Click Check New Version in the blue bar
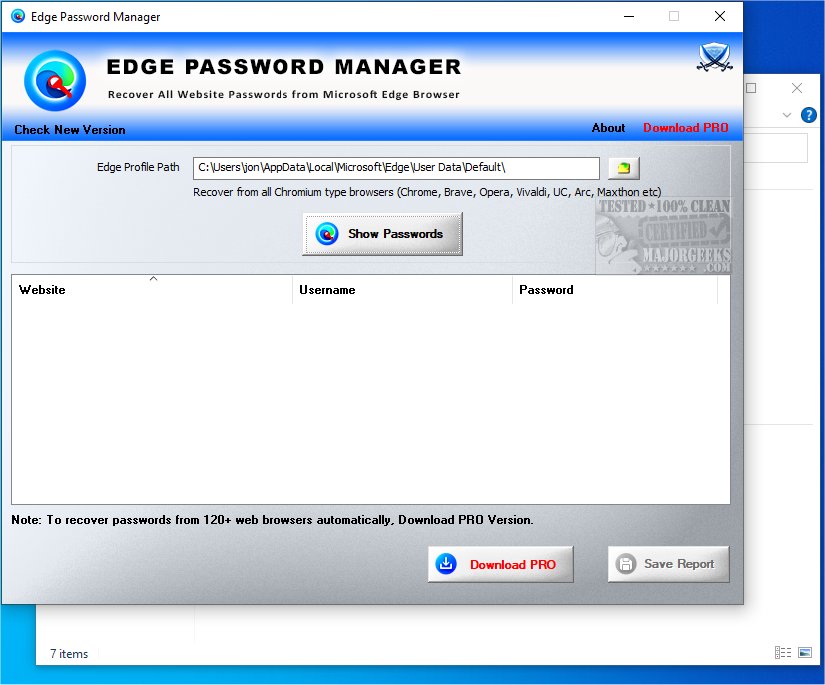Viewport: 825px width, 685px height. coord(70,130)
